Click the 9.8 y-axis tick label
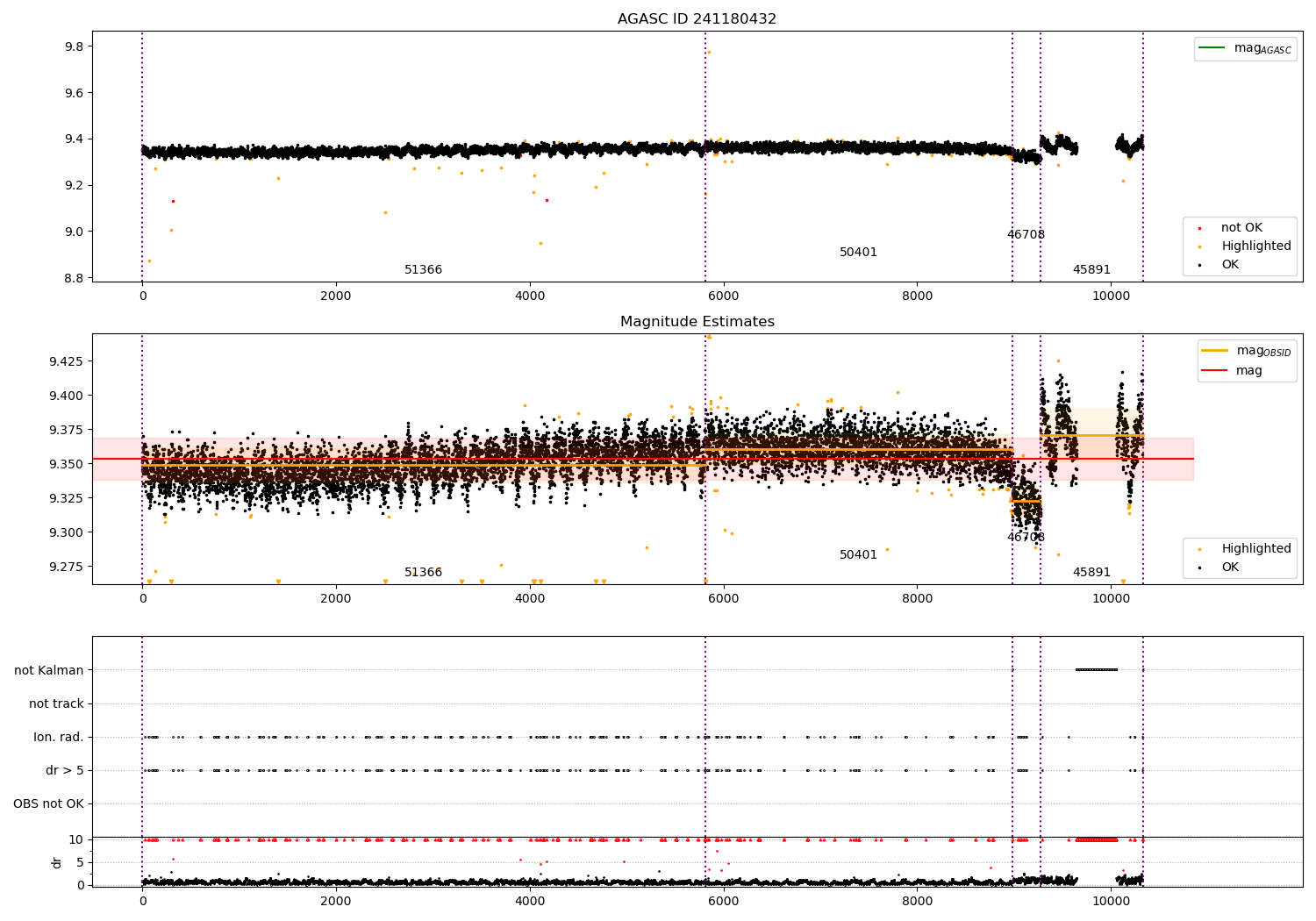1316x921 pixels. point(73,46)
